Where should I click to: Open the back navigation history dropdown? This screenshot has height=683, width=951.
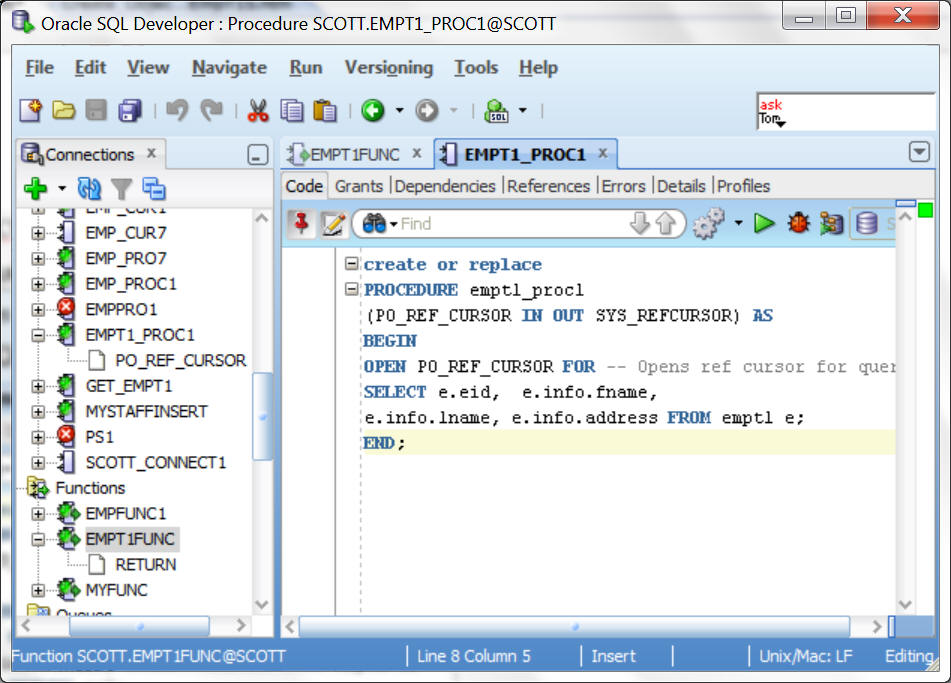399,110
